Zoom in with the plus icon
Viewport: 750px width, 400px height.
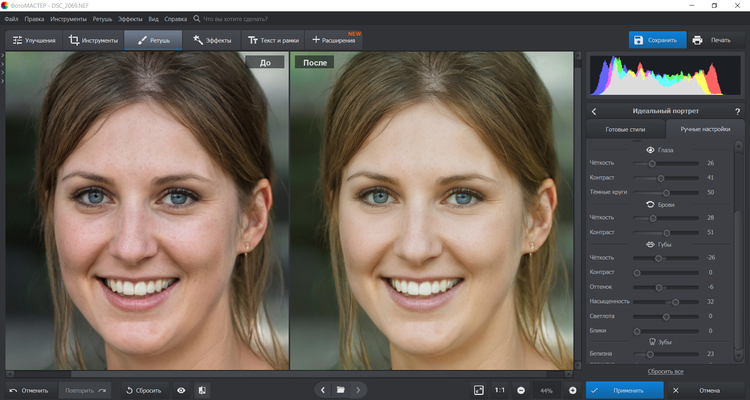point(572,389)
